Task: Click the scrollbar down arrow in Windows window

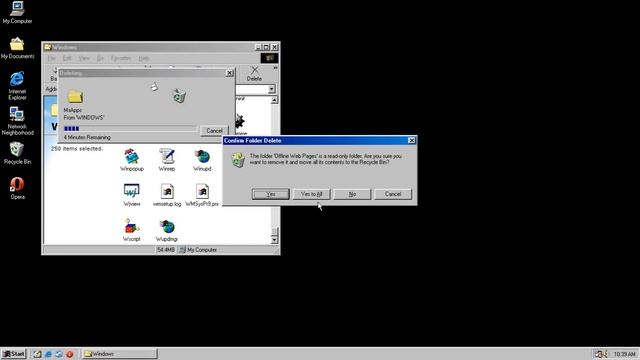Action: pyautogui.click(x=274, y=240)
